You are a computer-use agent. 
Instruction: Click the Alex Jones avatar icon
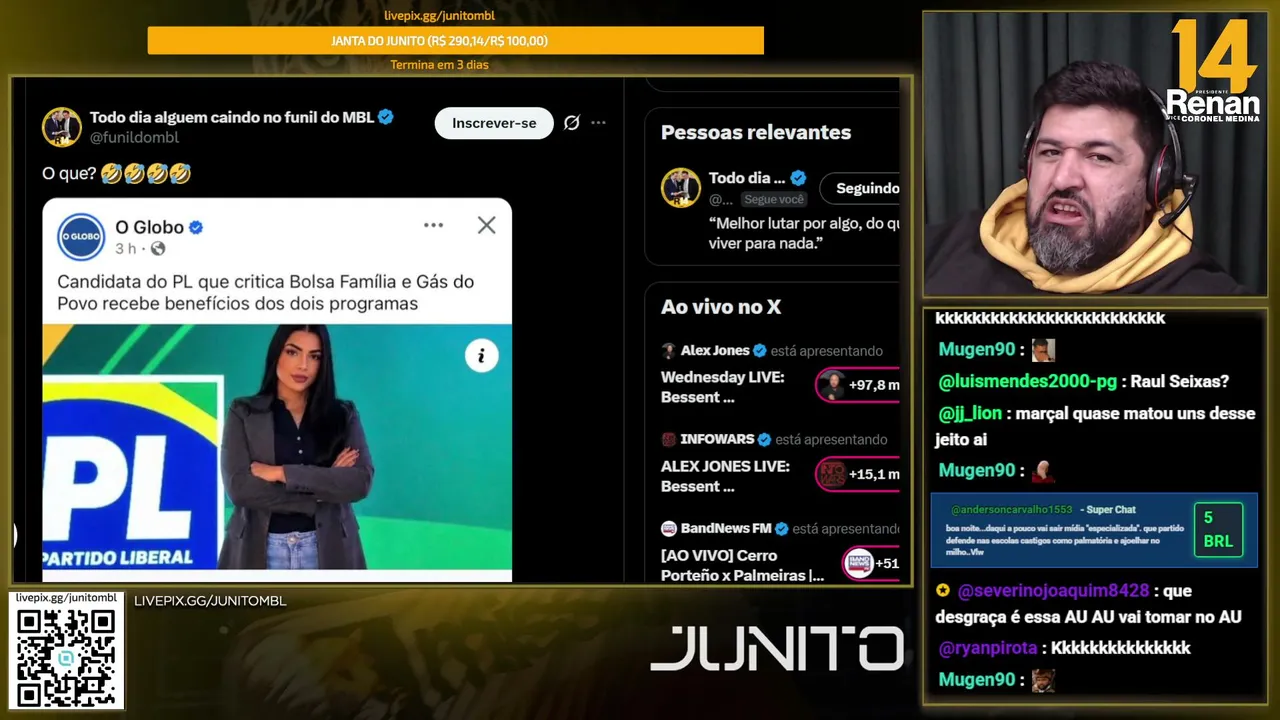(x=669, y=351)
